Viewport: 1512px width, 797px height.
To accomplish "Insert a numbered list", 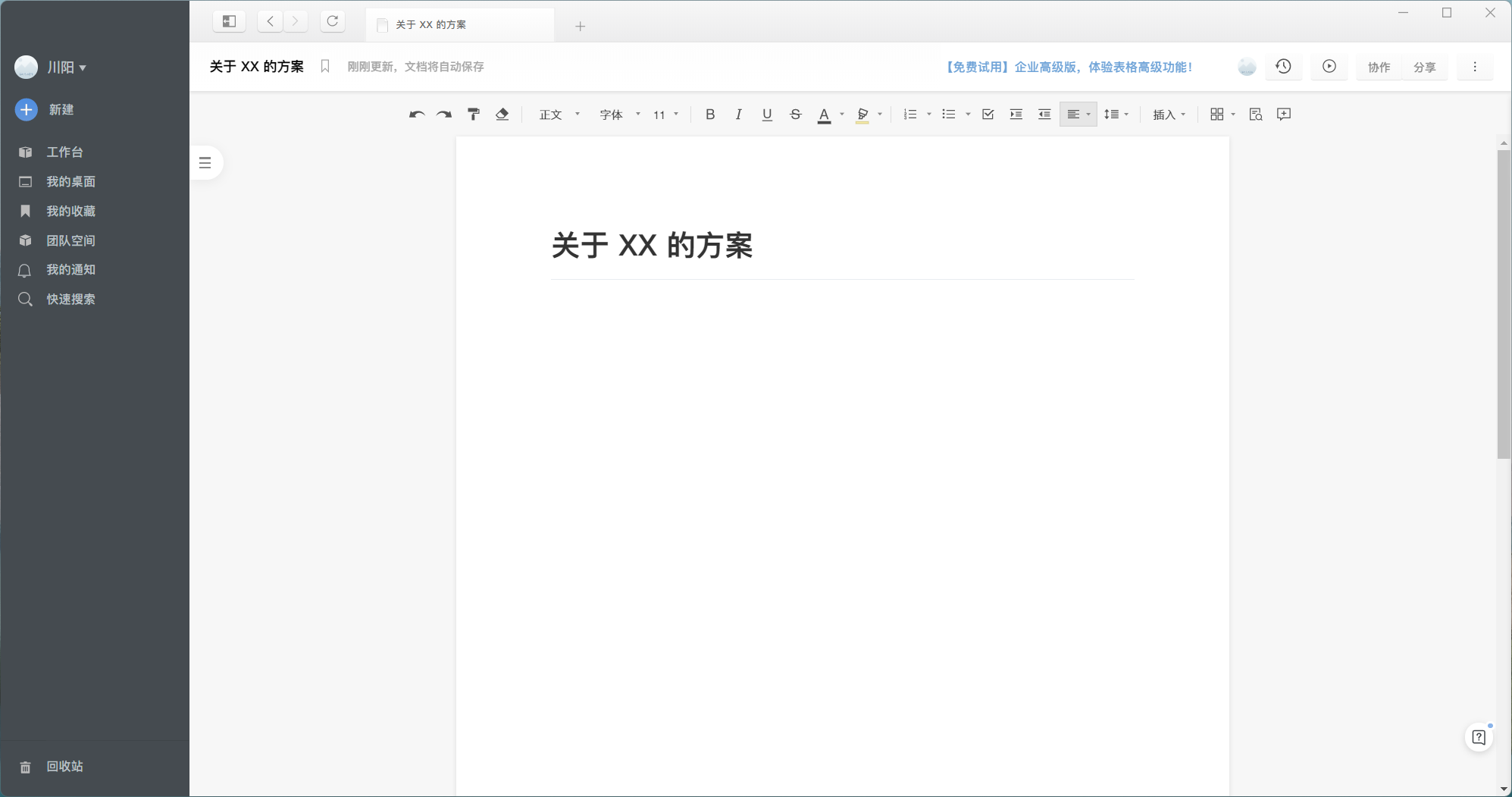I will [910, 115].
